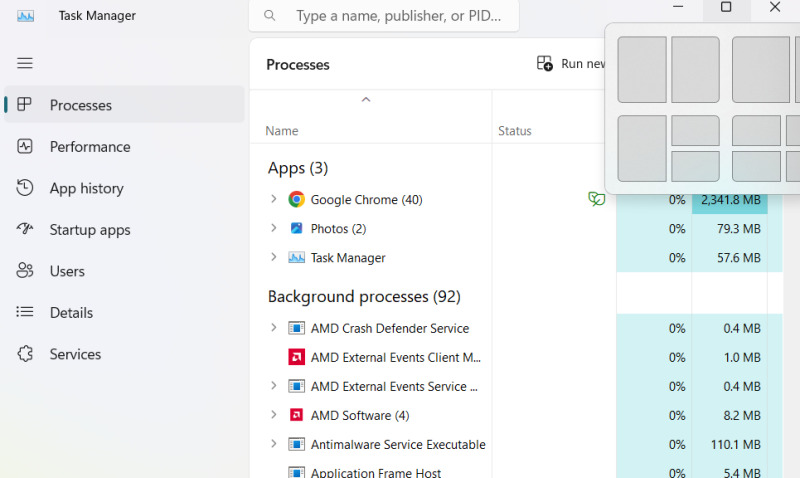Select the AMD External Events Client row name

396,357
